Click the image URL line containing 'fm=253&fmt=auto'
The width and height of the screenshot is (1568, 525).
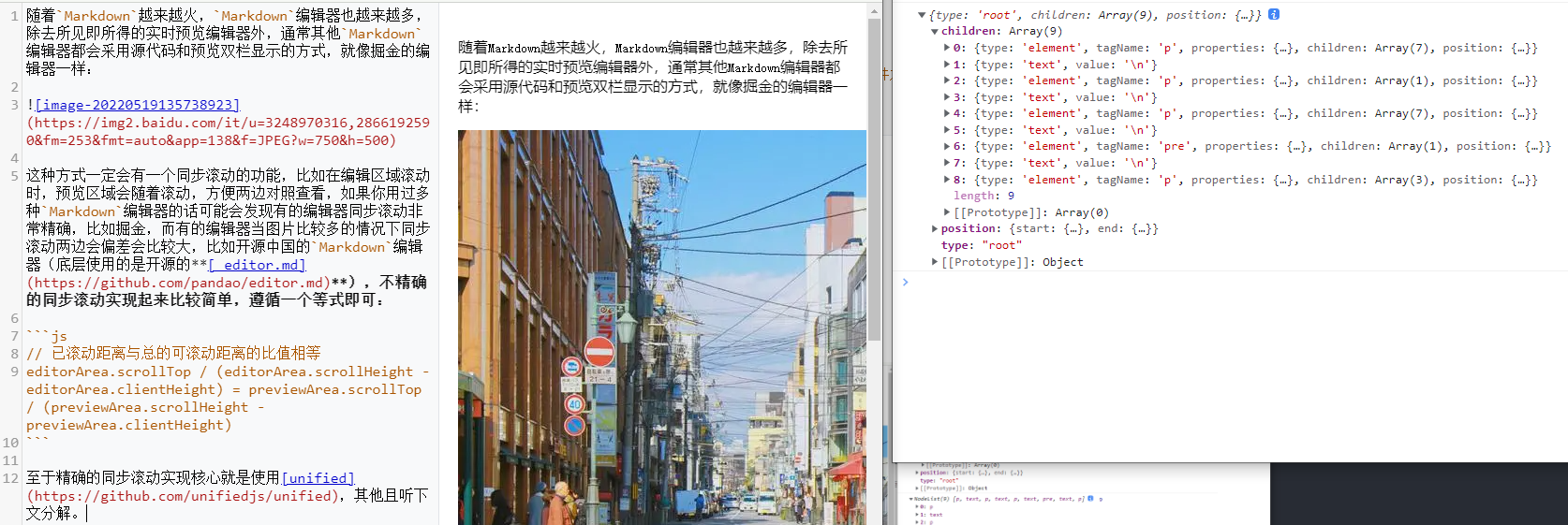click(x=211, y=140)
